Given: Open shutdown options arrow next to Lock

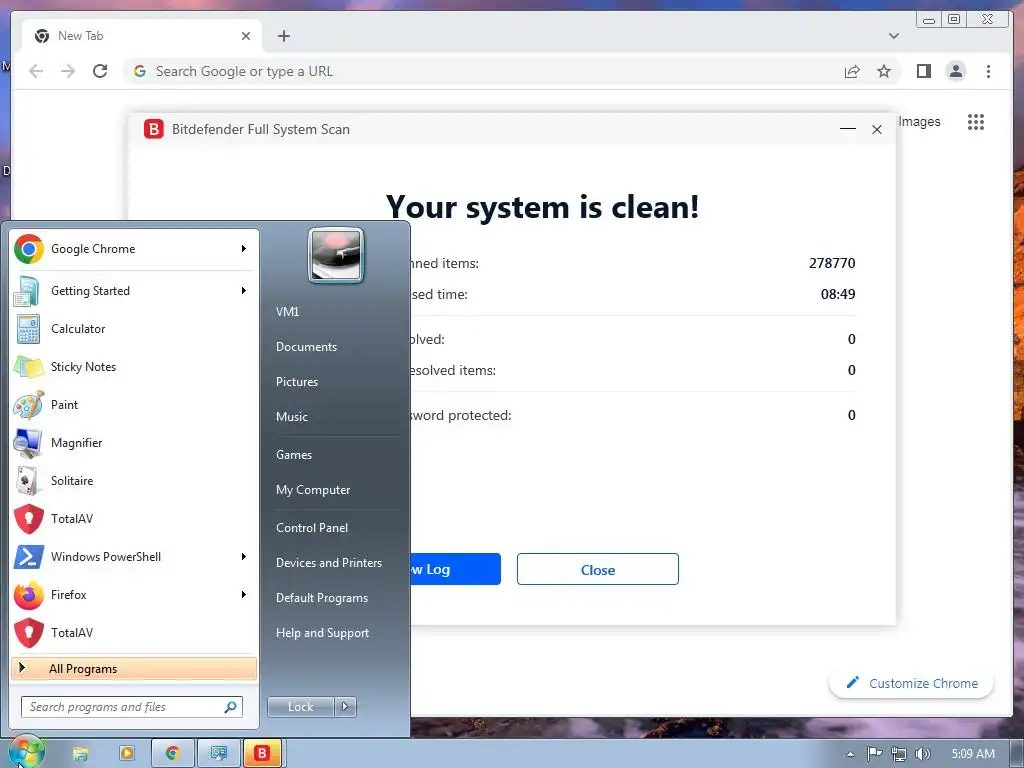Looking at the screenshot, I should coord(345,707).
